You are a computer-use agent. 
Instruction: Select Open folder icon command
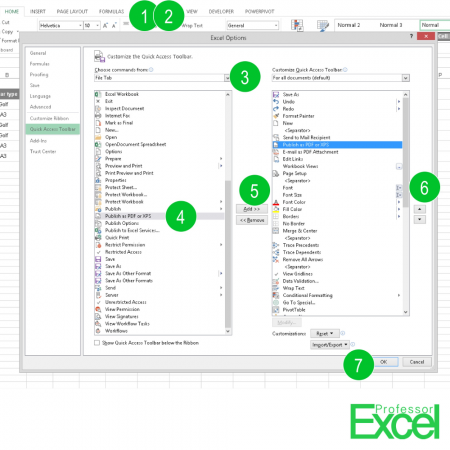[x=98, y=137]
